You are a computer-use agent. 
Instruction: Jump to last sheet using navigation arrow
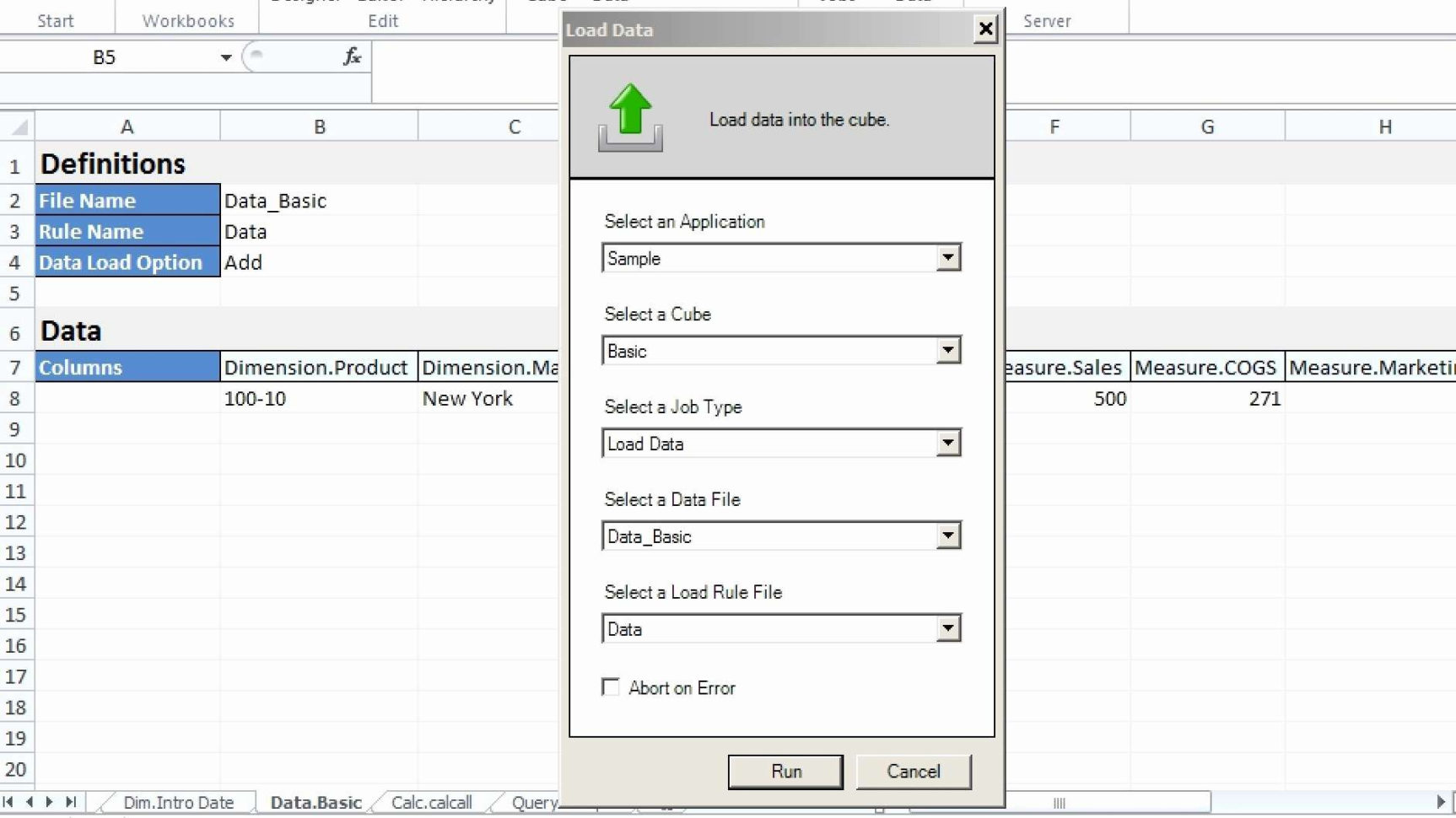pos(71,802)
